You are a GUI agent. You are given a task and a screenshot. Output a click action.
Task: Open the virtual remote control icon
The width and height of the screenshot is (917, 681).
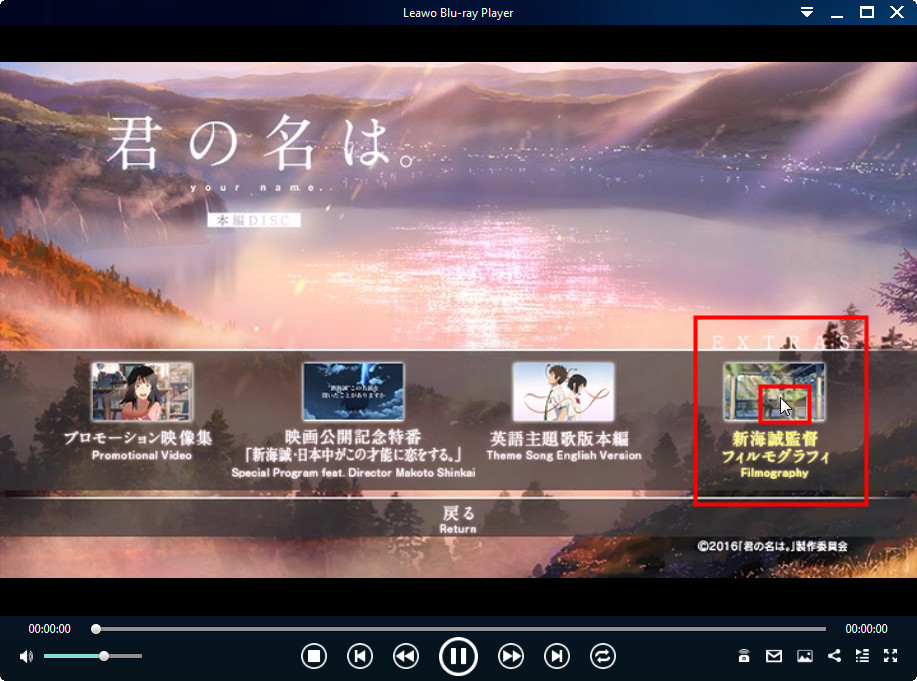pos(744,656)
